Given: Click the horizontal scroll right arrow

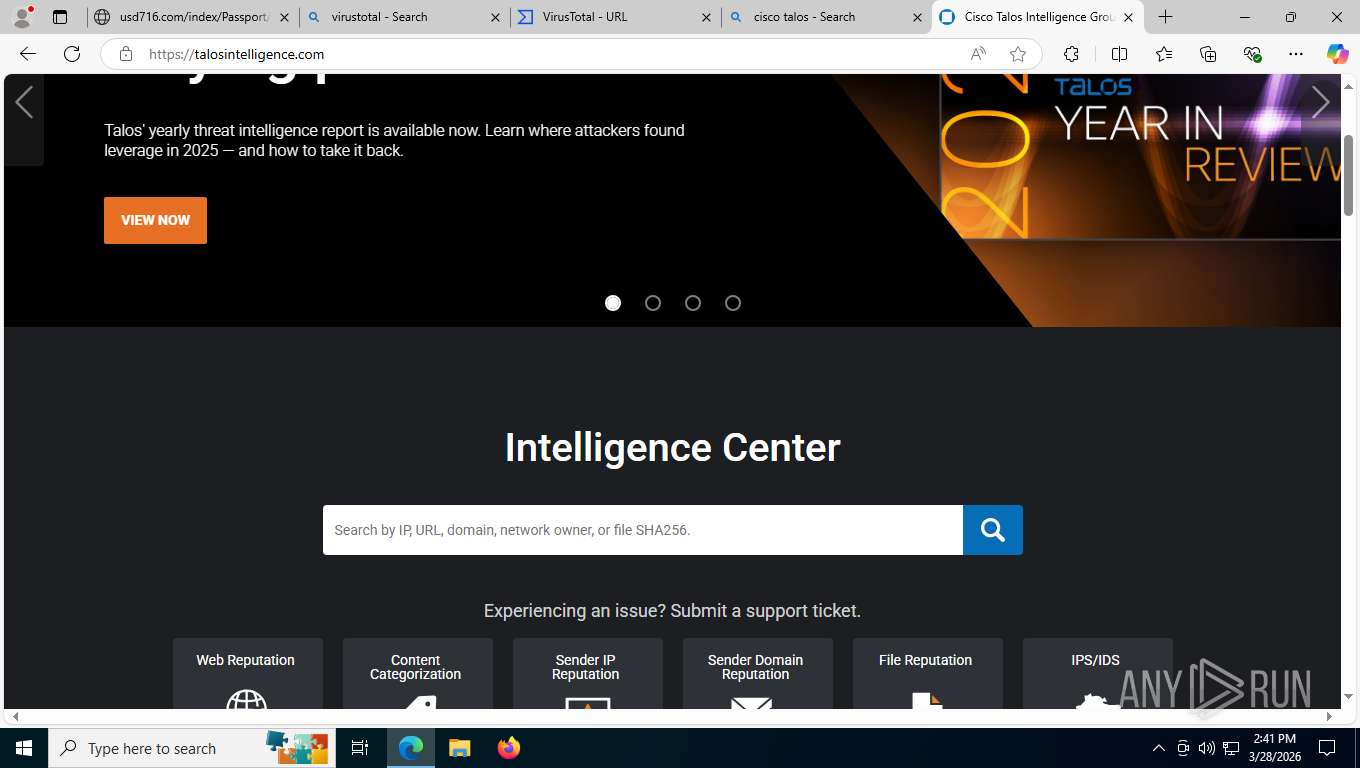Looking at the screenshot, I should (1329, 717).
